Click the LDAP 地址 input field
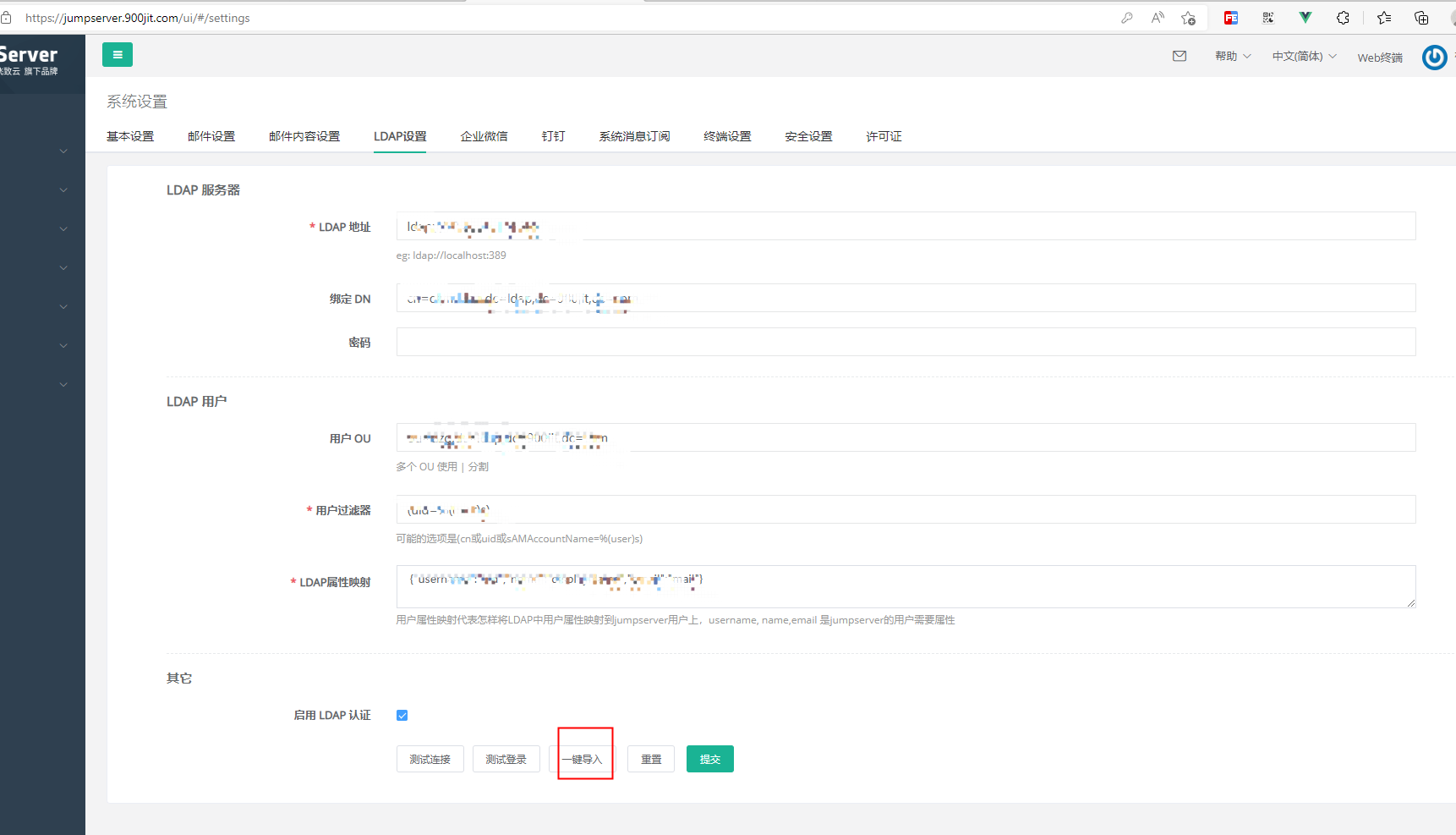This screenshot has width=1456, height=835. [x=906, y=226]
